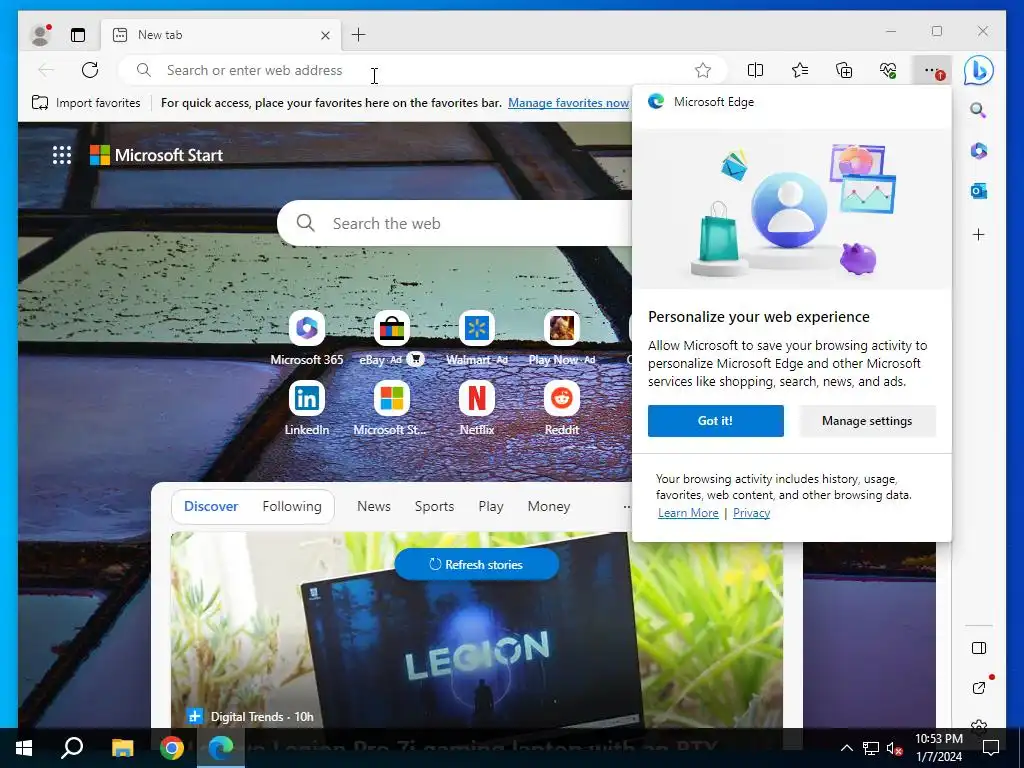Open Settings and more ellipsis menu
Image resolution: width=1024 pixels, height=768 pixels.
point(933,71)
